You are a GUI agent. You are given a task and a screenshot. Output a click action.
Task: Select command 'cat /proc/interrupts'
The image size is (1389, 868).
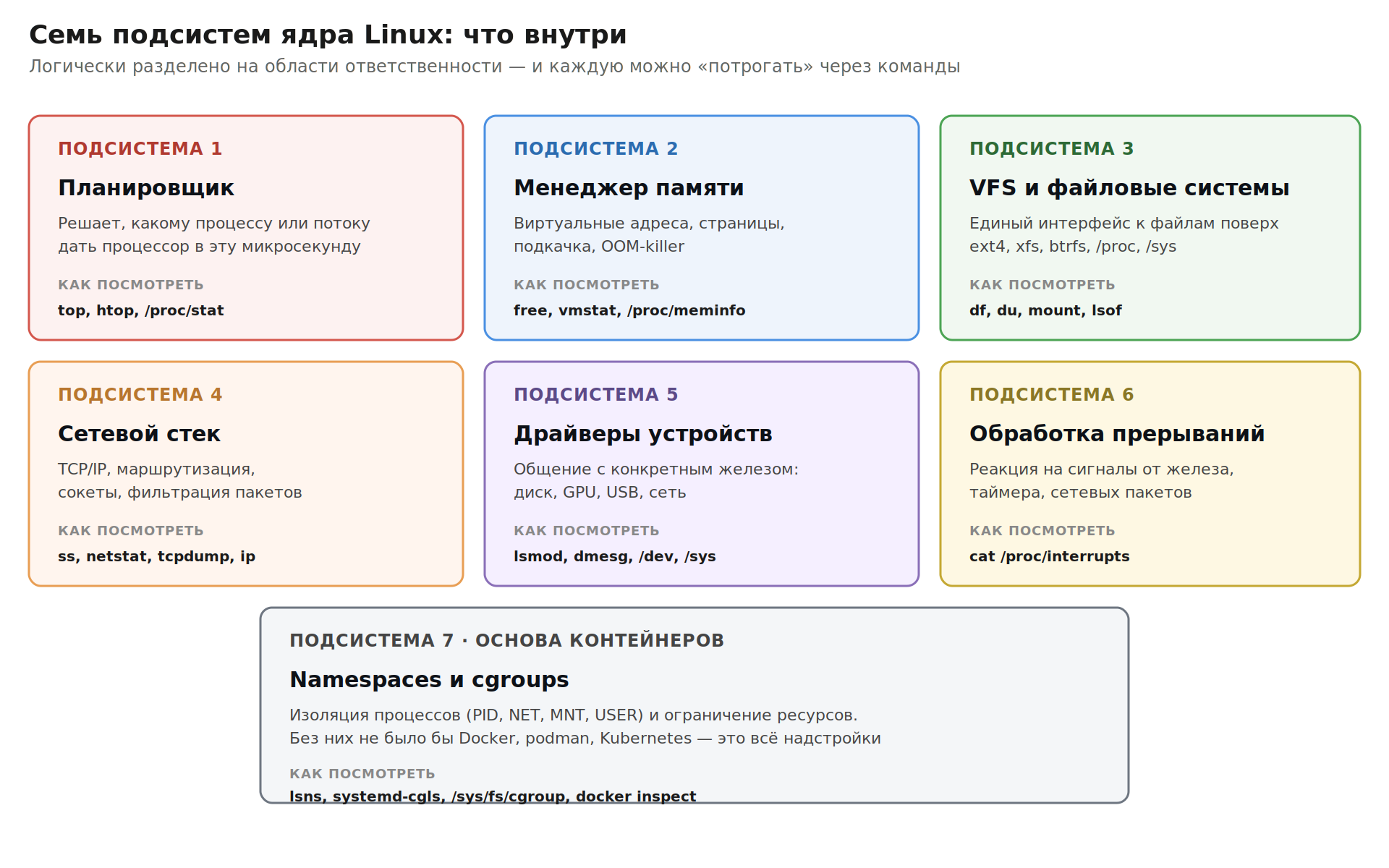coord(1049,556)
